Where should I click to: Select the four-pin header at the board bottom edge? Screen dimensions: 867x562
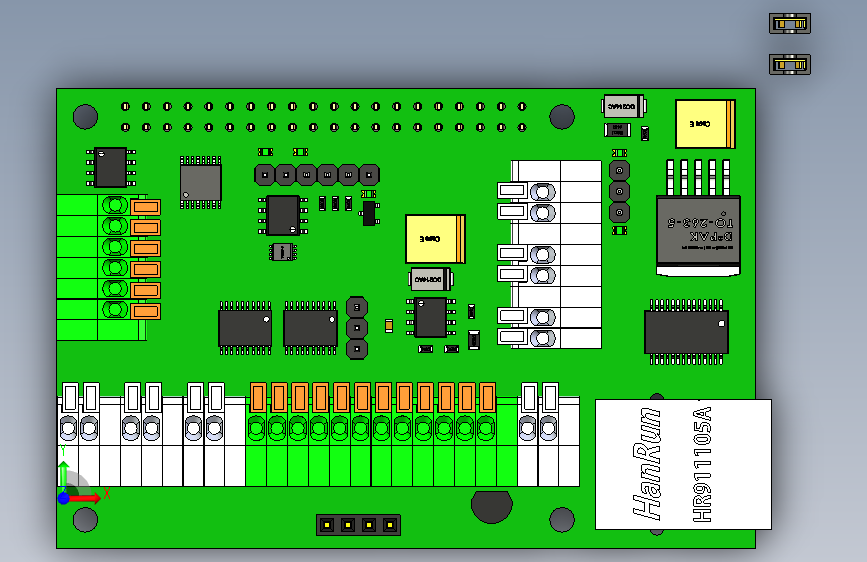[x=358, y=525]
